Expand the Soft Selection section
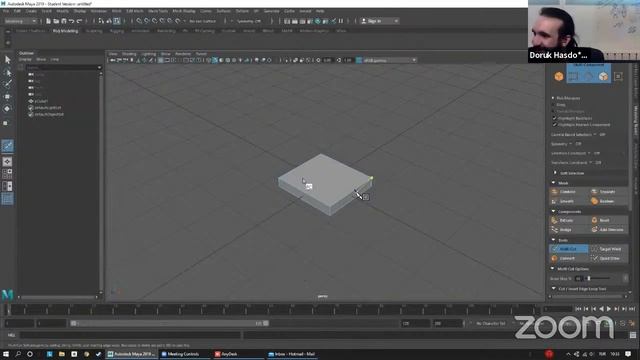The width and height of the screenshot is (640, 360). (555, 173)
